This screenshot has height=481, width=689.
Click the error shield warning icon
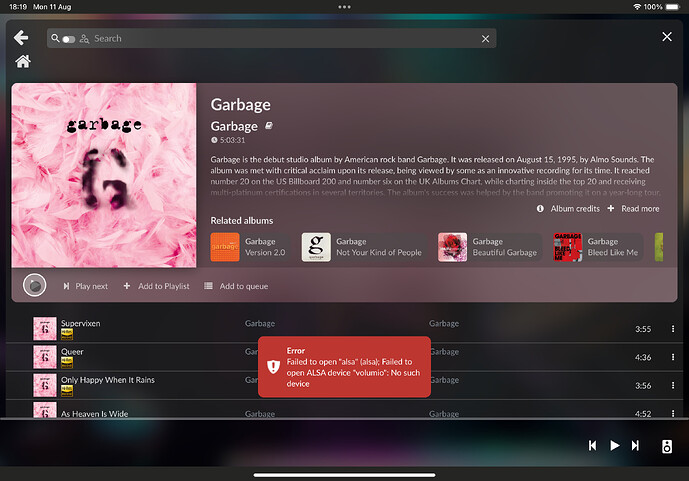point(273,367)
